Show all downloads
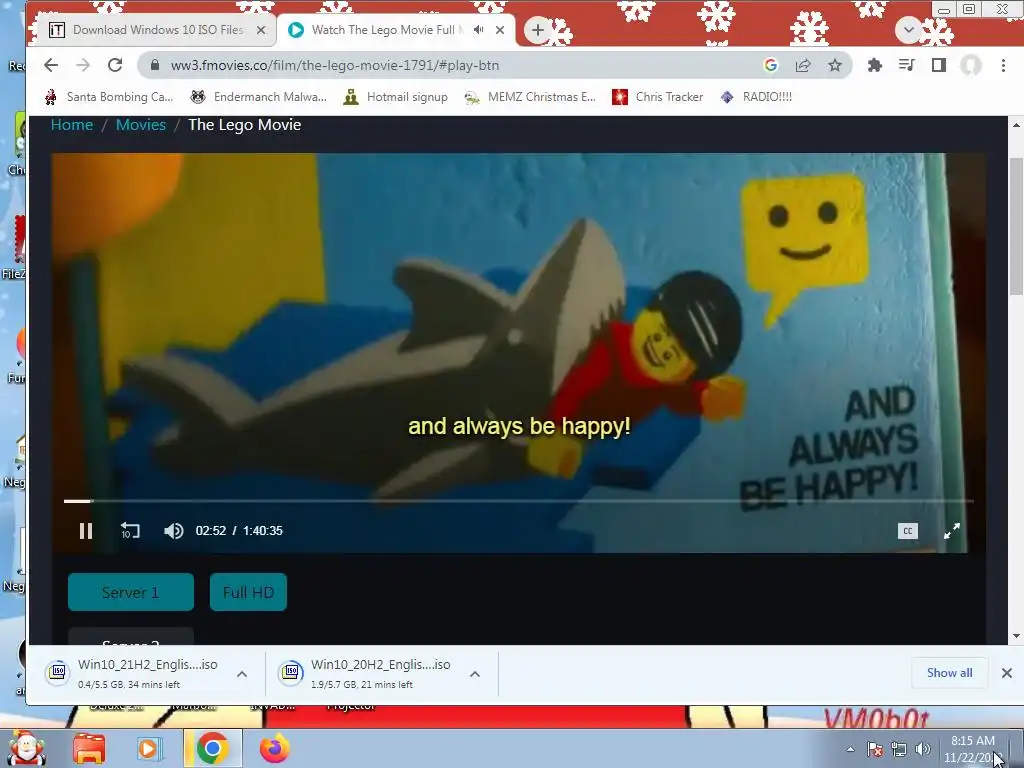Image resolution: width=1024 pixels, height=768 pixels. click(950, 673)
